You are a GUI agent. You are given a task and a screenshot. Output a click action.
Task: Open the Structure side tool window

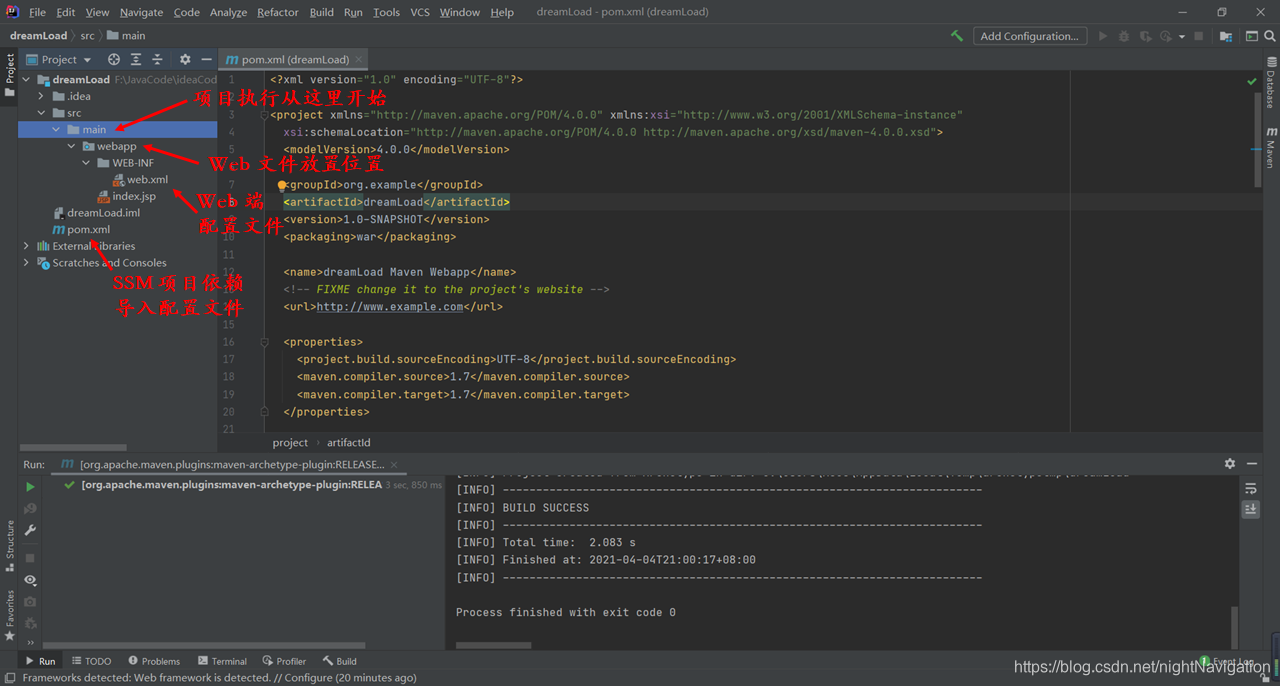coord(10,545)
